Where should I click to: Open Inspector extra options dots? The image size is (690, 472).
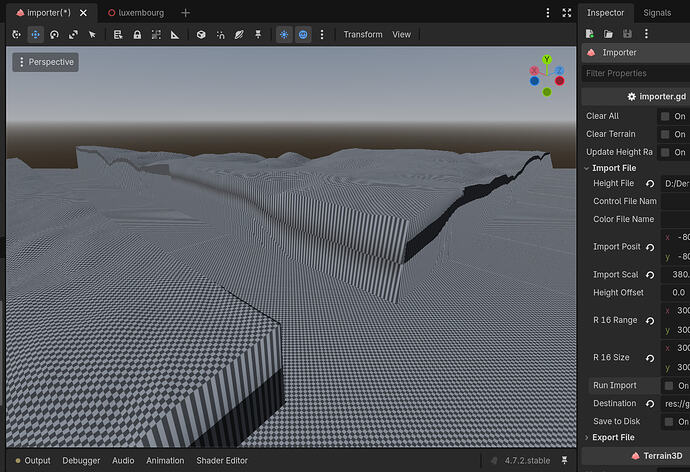click(x=646, y=33)
